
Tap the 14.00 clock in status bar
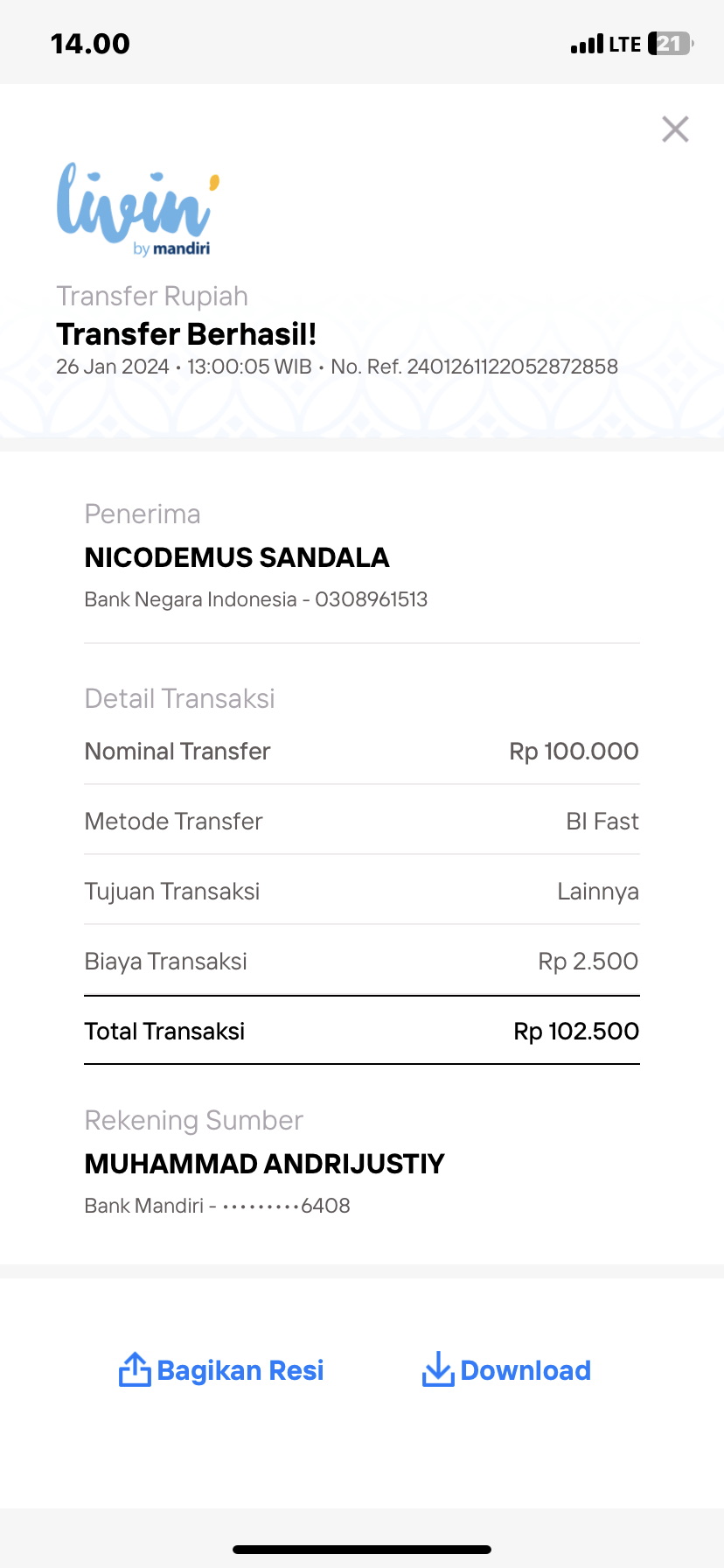click(x=90, y=44)
